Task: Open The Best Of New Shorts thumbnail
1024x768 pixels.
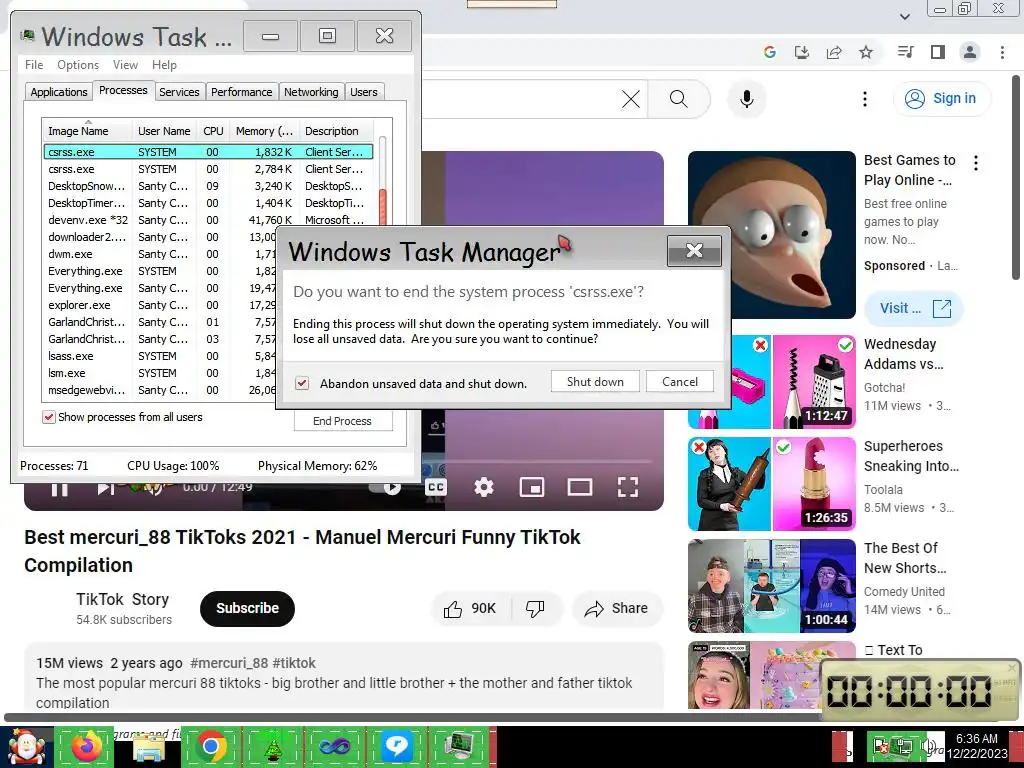Action: pyautogui.click(x=771, y=586)
